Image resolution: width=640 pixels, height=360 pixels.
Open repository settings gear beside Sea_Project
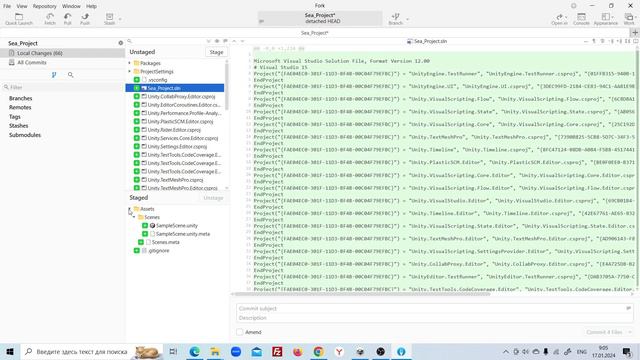point(120,43)
